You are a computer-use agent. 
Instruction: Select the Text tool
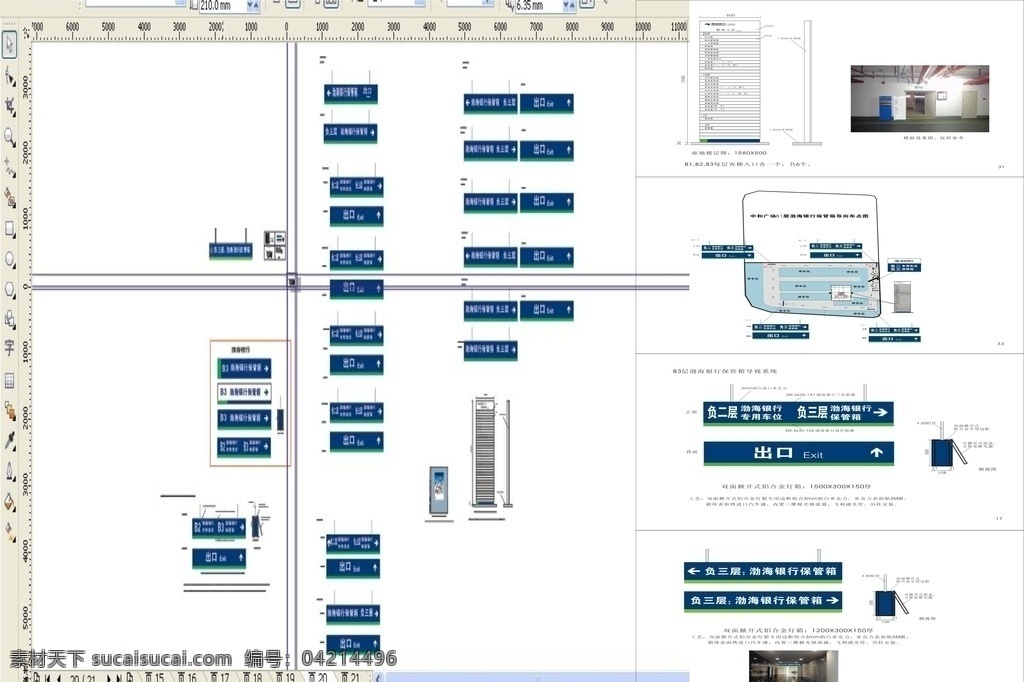[9, 348]
